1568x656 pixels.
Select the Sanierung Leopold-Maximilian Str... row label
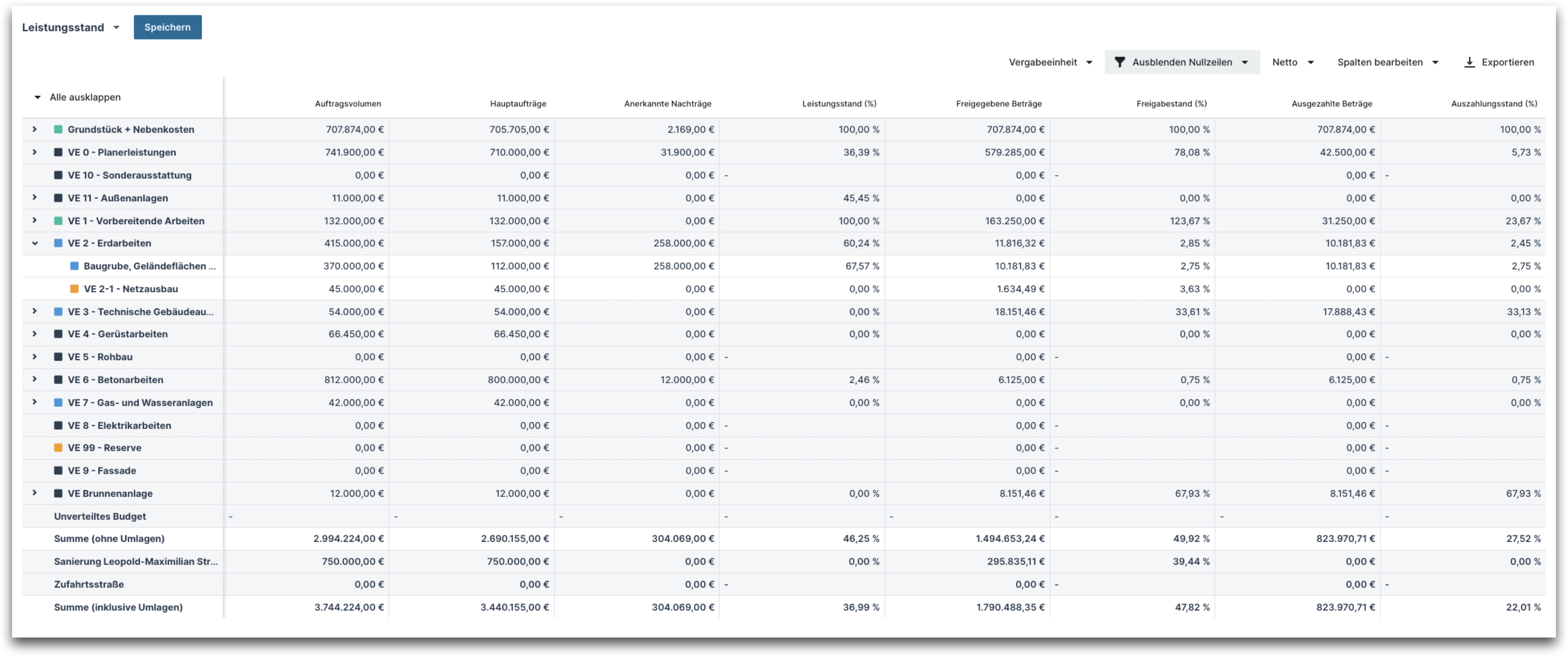tap(136, 561)
